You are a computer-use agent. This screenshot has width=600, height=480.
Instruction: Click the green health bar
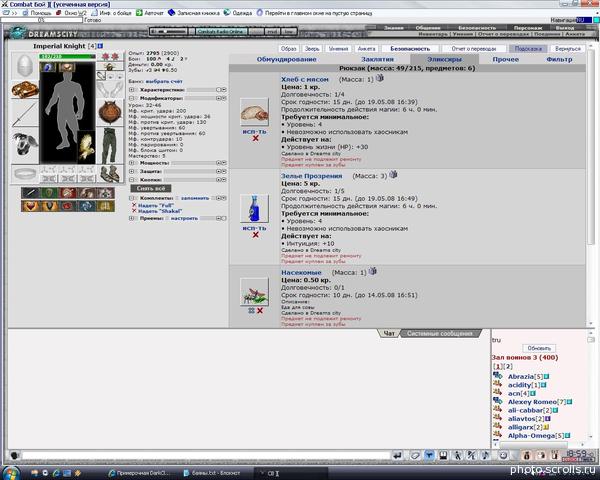(x=67, y=57)
